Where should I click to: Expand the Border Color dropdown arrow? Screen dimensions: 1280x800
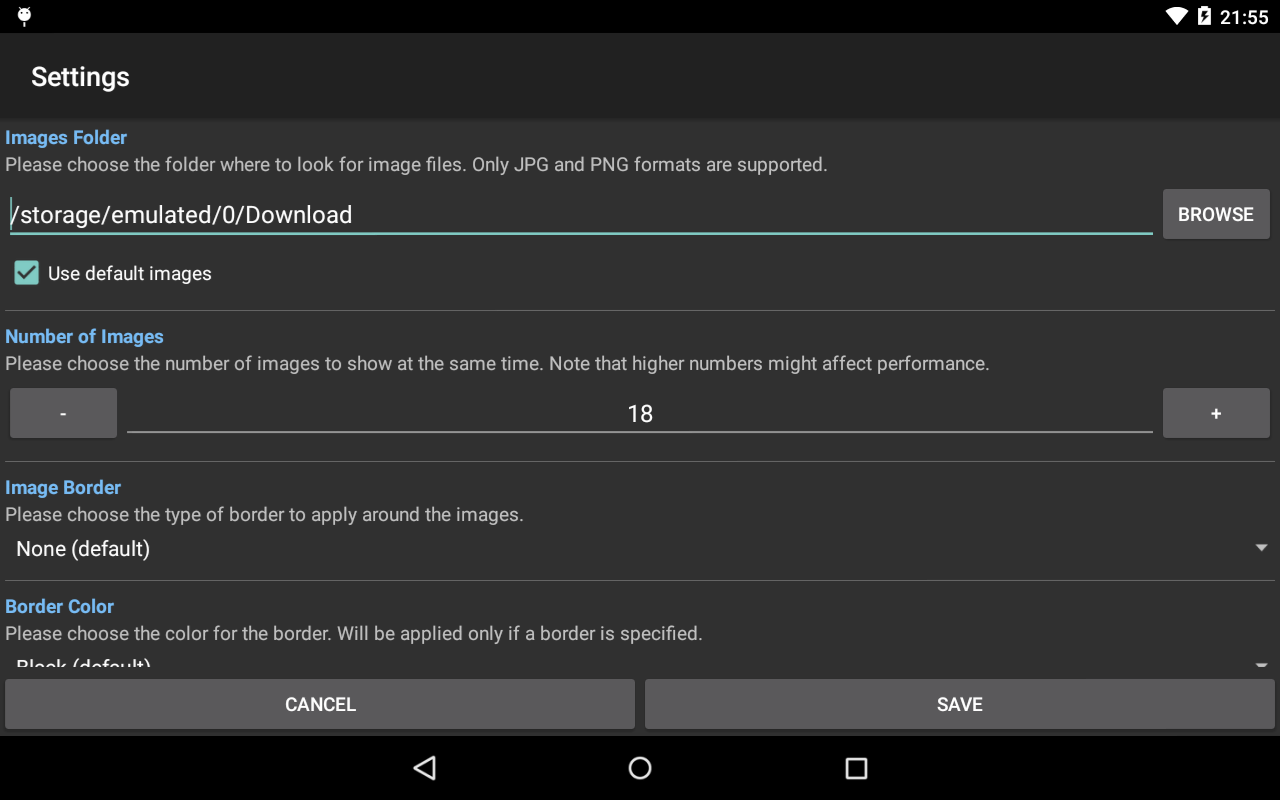point(1261,665)
